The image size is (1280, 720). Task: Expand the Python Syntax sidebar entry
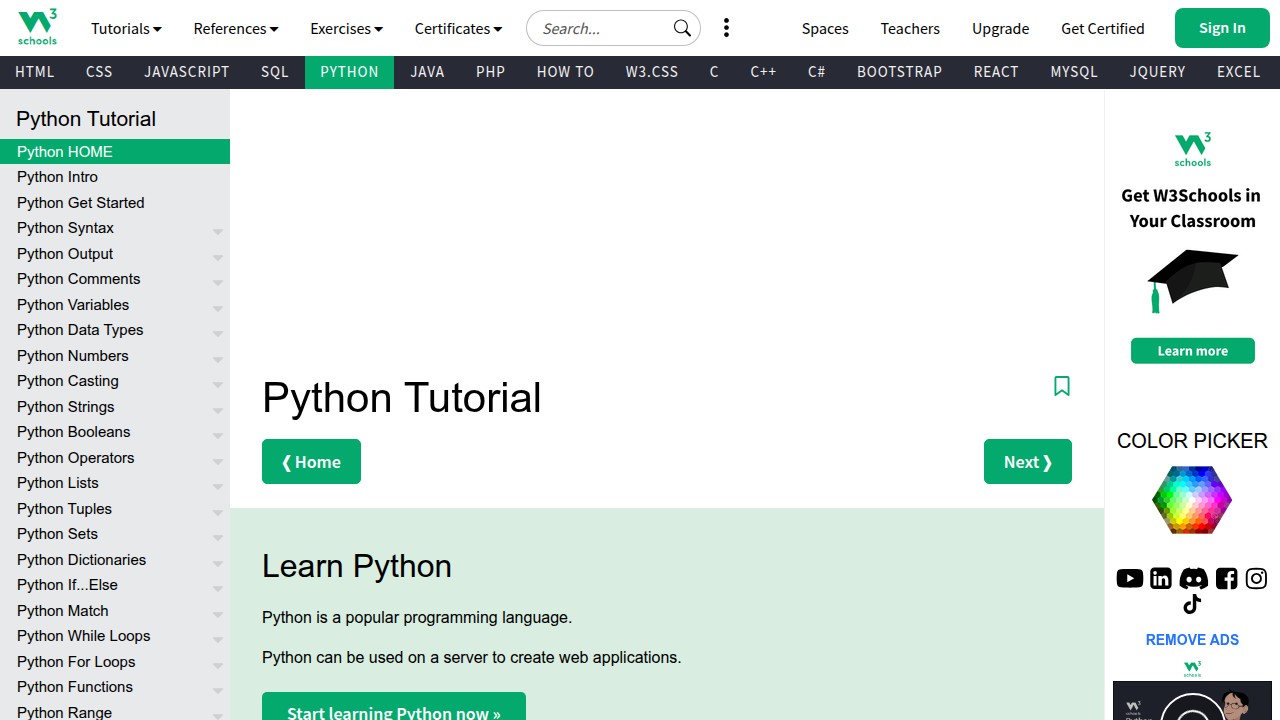[x=218, y=231]
